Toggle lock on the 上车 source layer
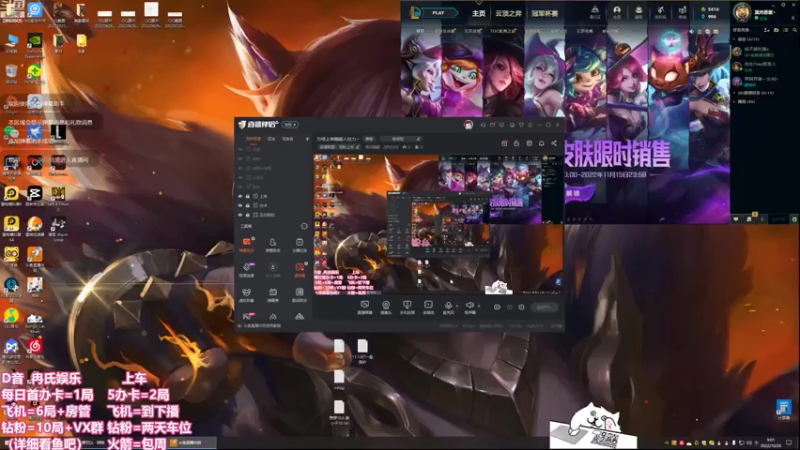This screenshot has height=450, width=800. pos(248,196)
